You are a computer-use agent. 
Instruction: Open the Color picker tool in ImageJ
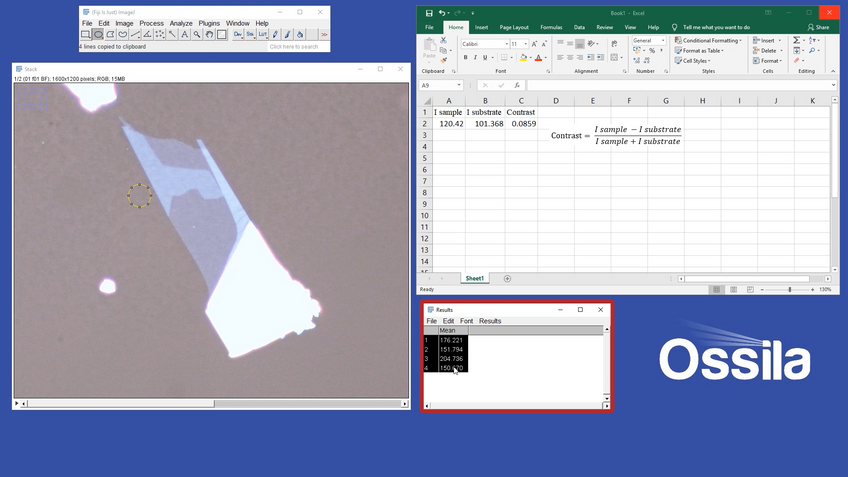[222, 34]
